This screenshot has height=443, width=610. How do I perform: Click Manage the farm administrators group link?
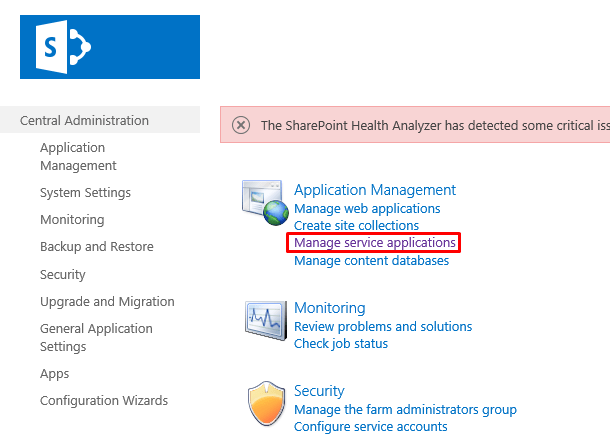tap(405, 410)
